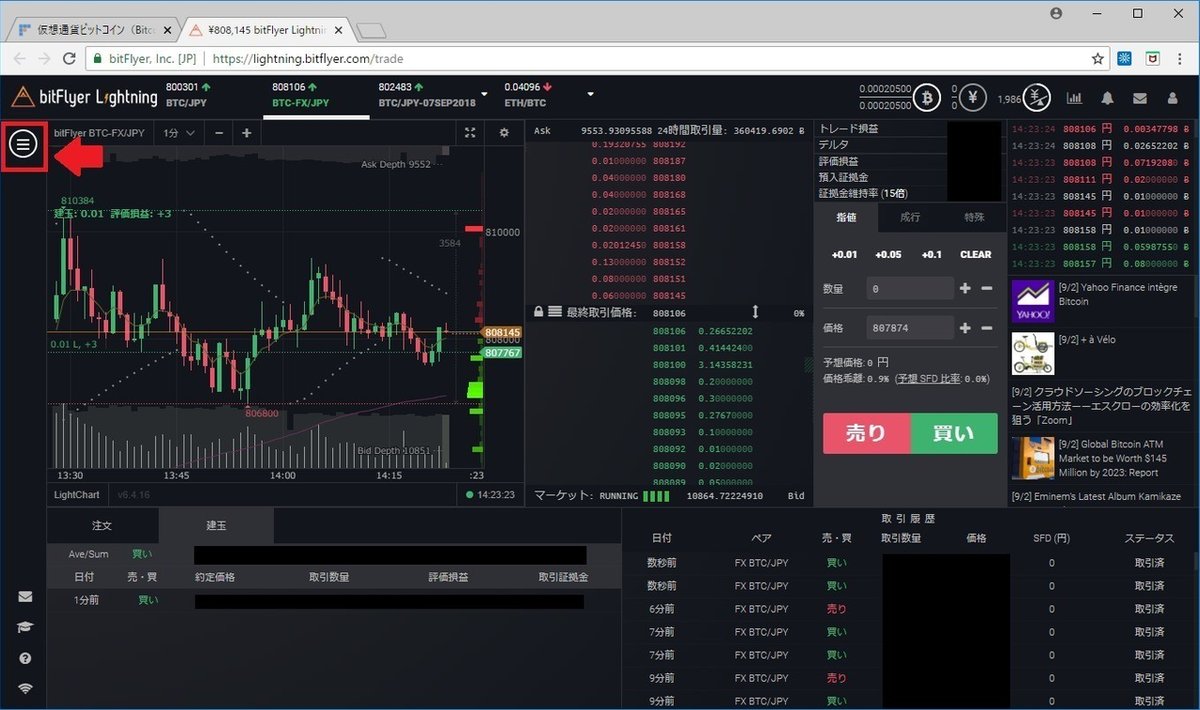Click the green 買い buy button
Image resolution: width=1200 pixels, height=710 pixels.
coord(954,434)
